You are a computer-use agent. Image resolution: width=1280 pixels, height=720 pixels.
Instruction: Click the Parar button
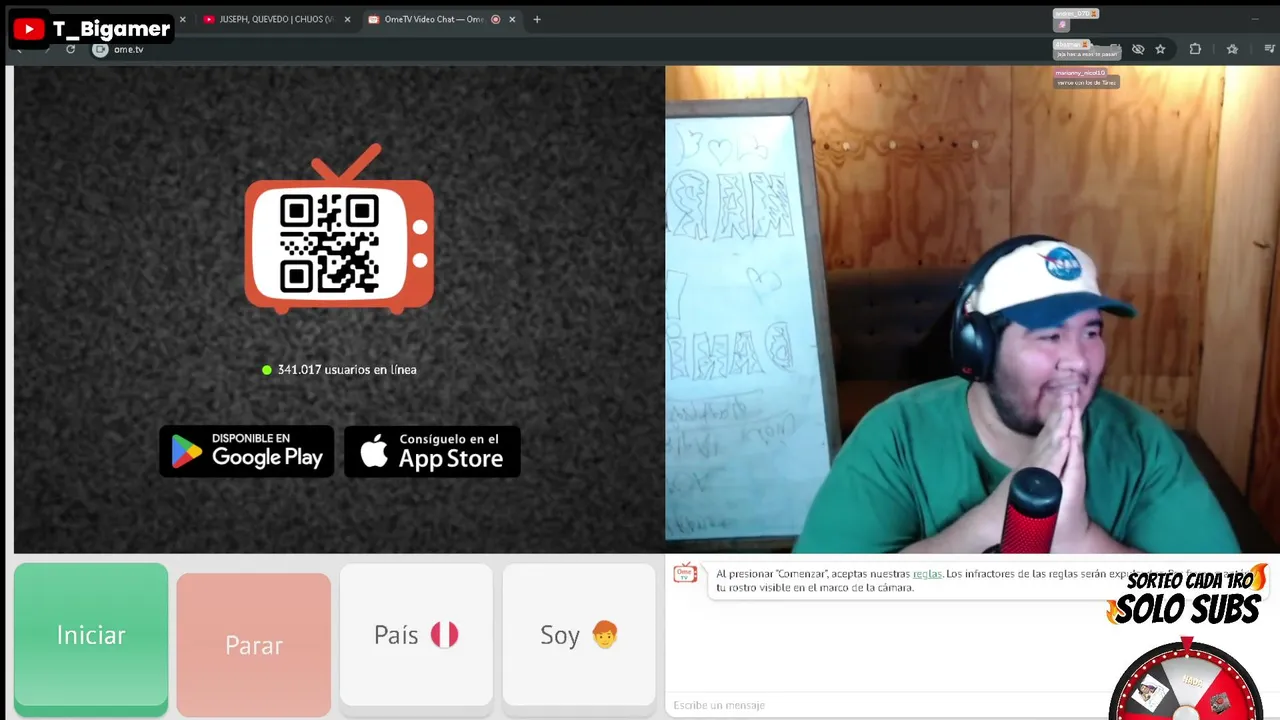[x=253, y=645]
